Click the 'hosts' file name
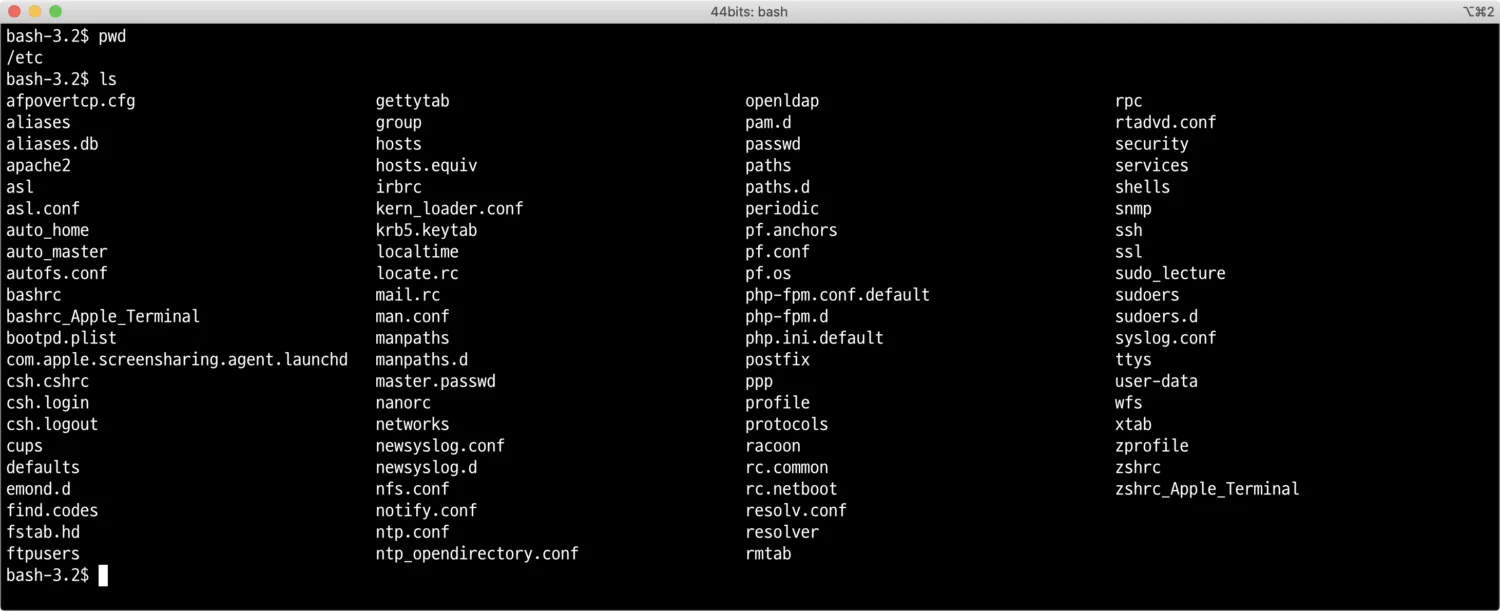The width and height of the screenshot is (1500, 611). pyautogui.click(x=398, y=144)
